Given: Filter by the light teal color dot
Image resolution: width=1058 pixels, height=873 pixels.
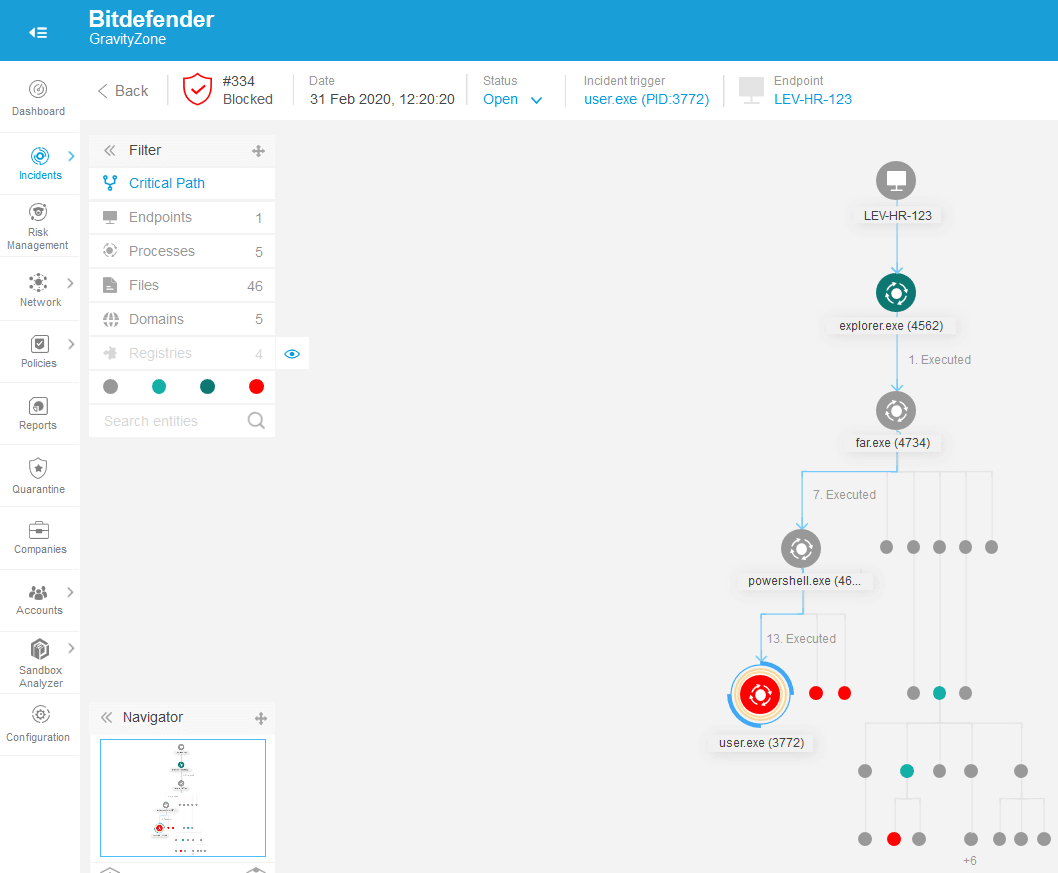Looking at the screenshot, I should tap(159, 387).
